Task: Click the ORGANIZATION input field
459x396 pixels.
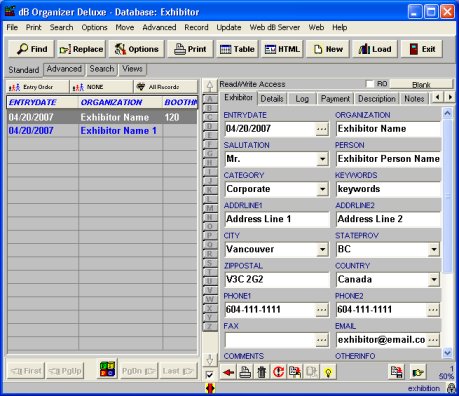Action: tap(388, 129)
